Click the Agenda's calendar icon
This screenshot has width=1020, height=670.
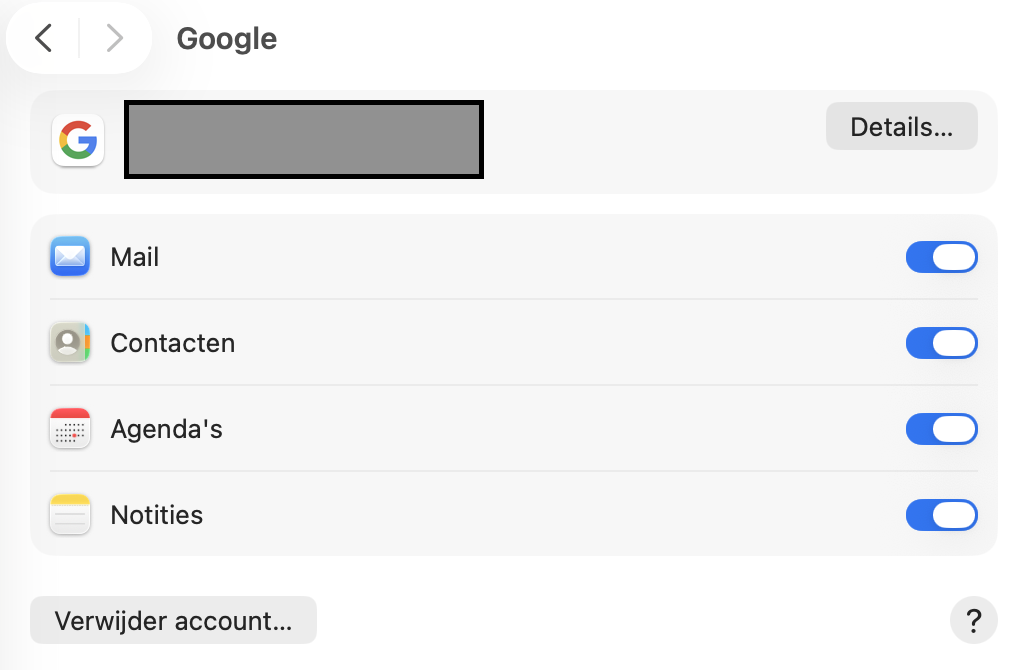pos(69,429)
